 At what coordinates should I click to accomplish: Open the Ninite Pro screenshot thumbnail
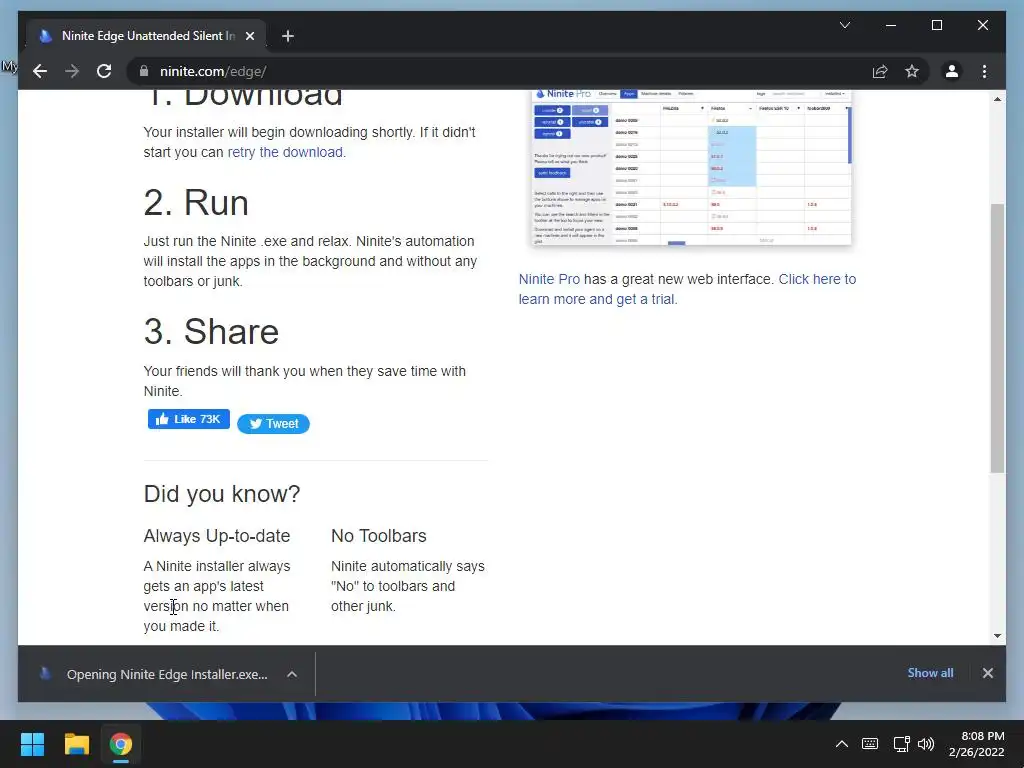click(x=692, y=167)
